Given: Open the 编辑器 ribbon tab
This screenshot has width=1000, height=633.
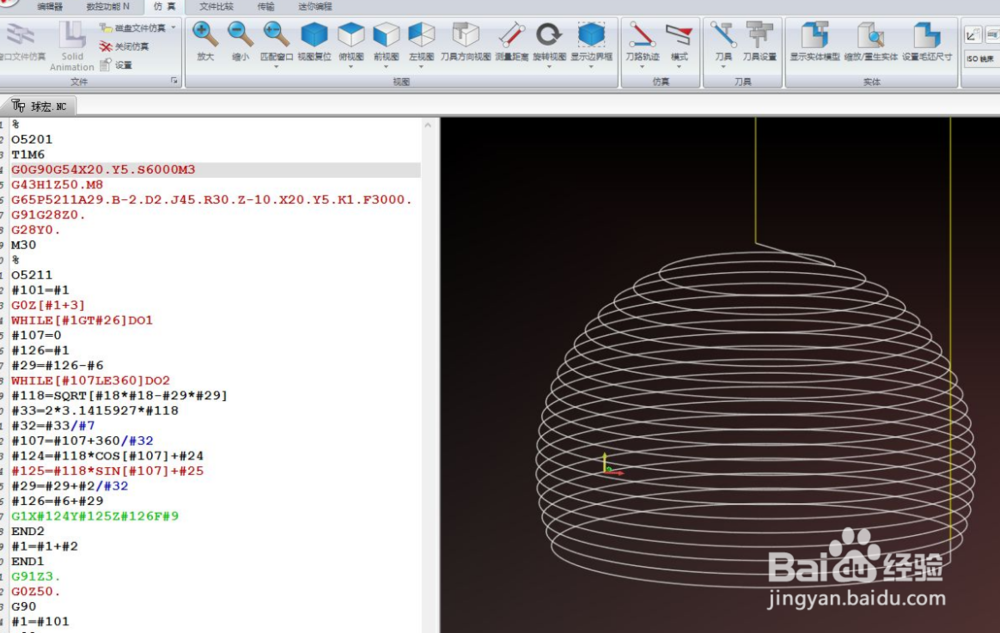Looking at the screenshot, I should [50, 6].
